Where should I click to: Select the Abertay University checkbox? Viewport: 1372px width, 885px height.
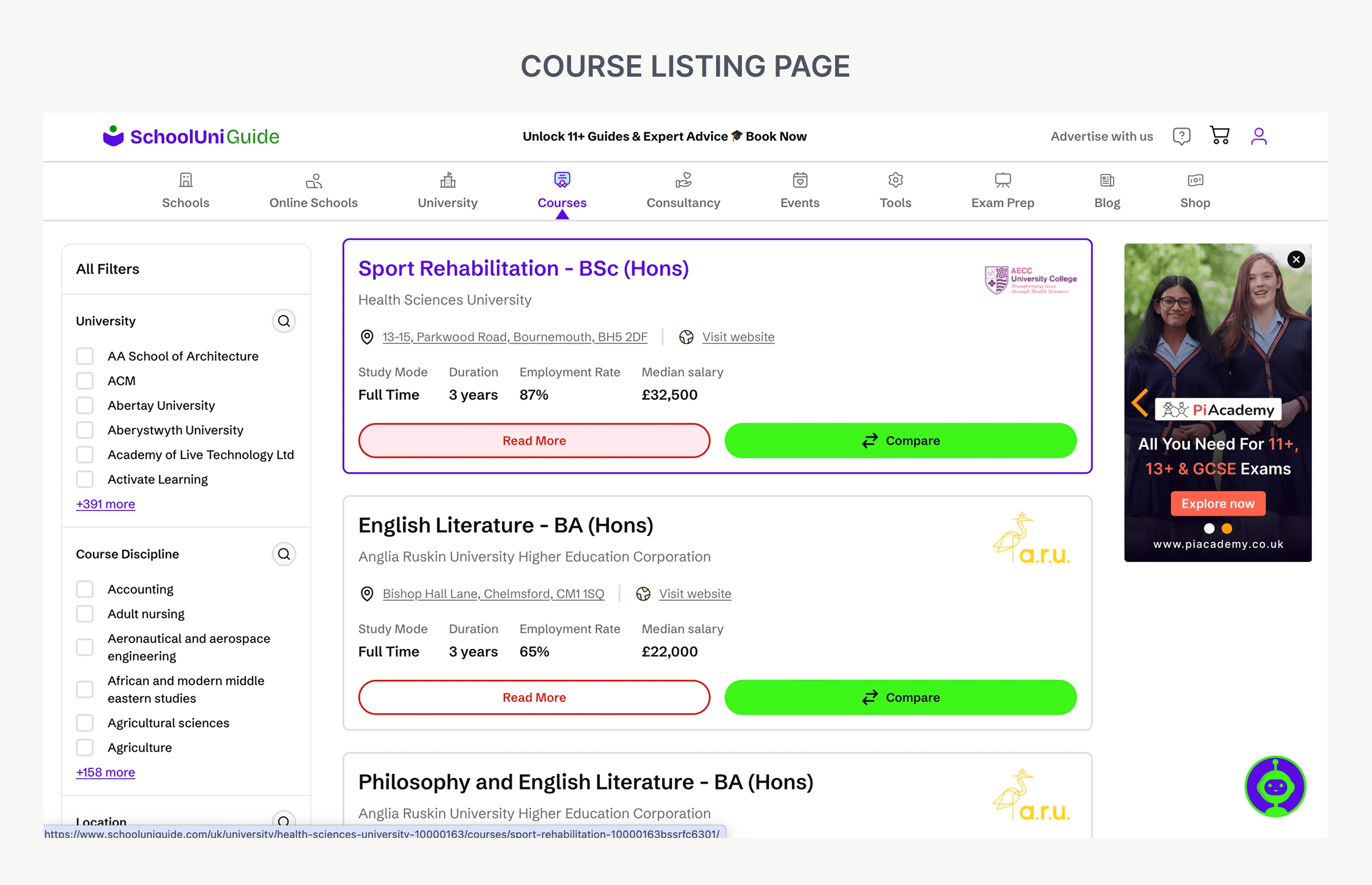(85, 406)
